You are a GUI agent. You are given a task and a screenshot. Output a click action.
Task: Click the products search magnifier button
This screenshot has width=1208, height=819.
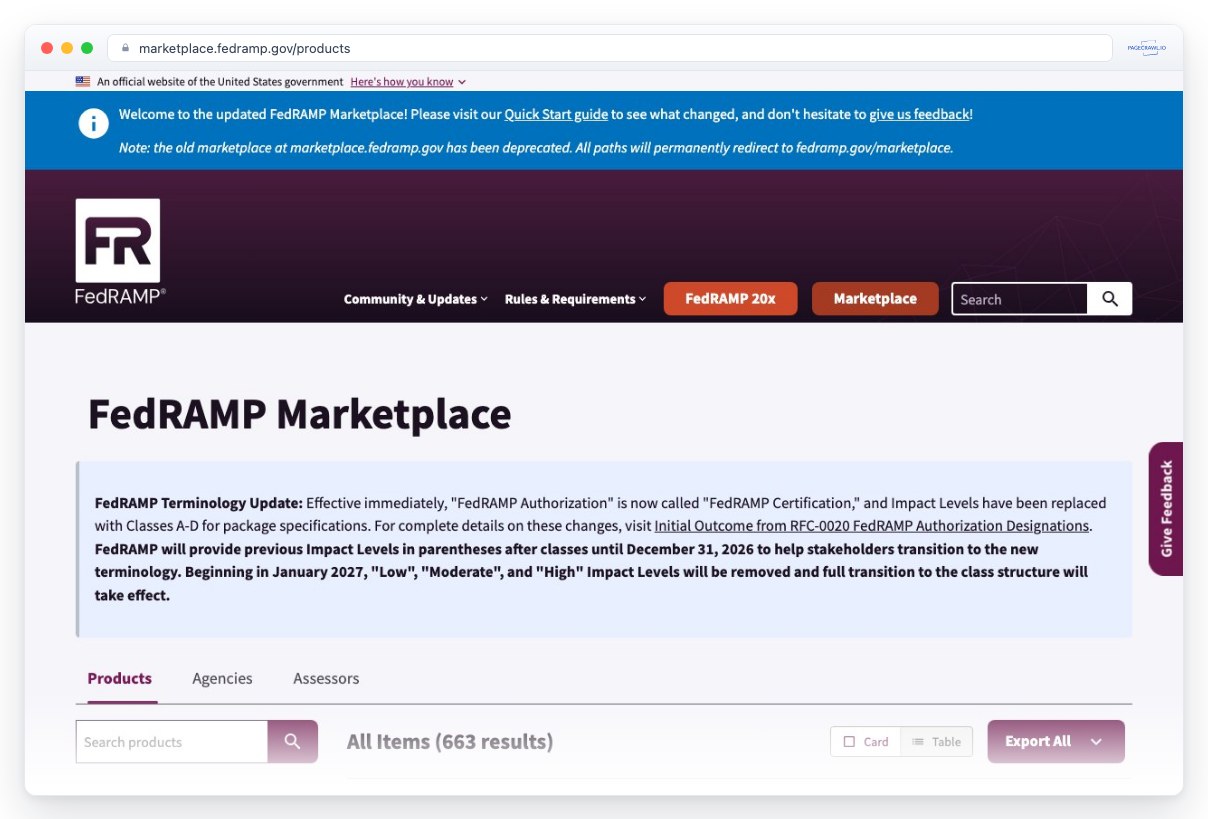tap(292, 741)
